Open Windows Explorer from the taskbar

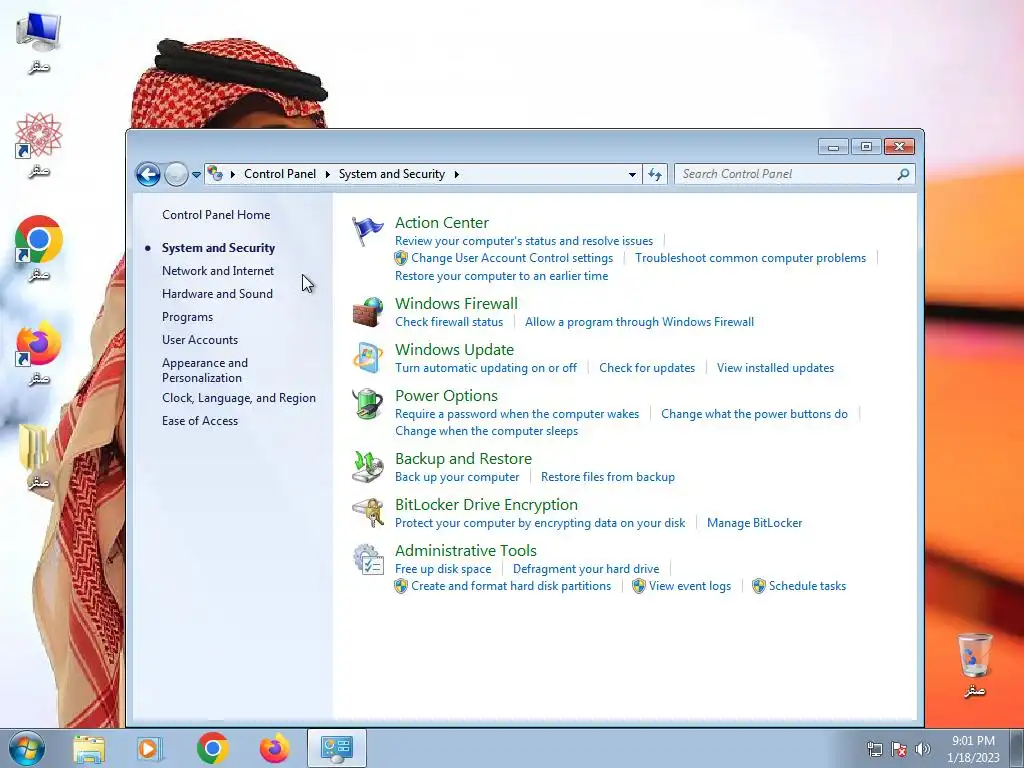point(89,748)
